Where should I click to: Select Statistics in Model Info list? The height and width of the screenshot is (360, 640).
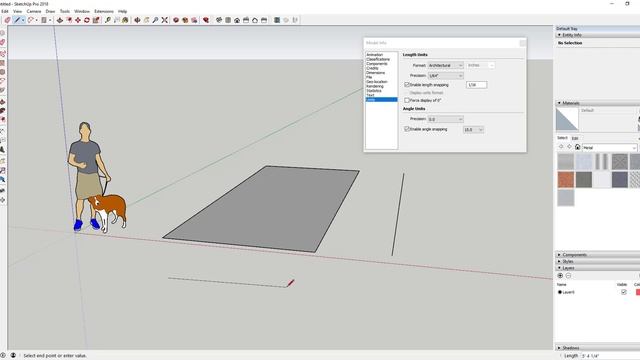tap(374, 91)
